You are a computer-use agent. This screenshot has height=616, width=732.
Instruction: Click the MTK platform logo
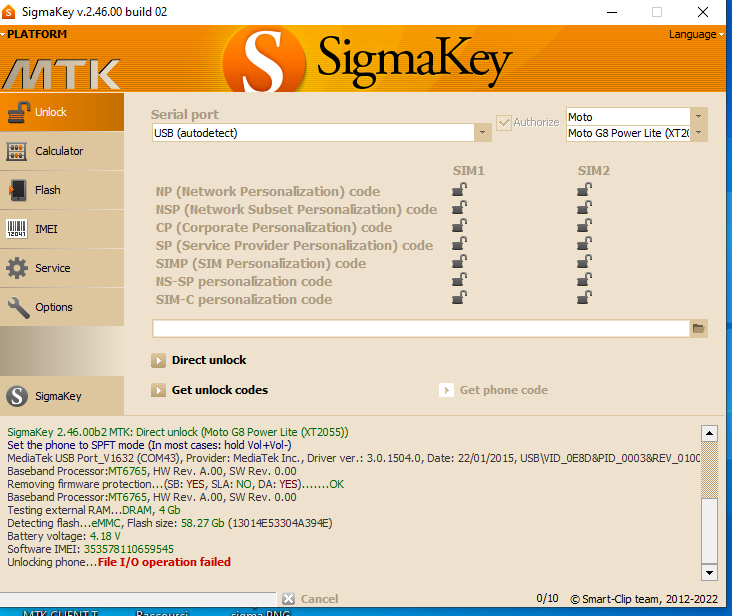[62, 74]
